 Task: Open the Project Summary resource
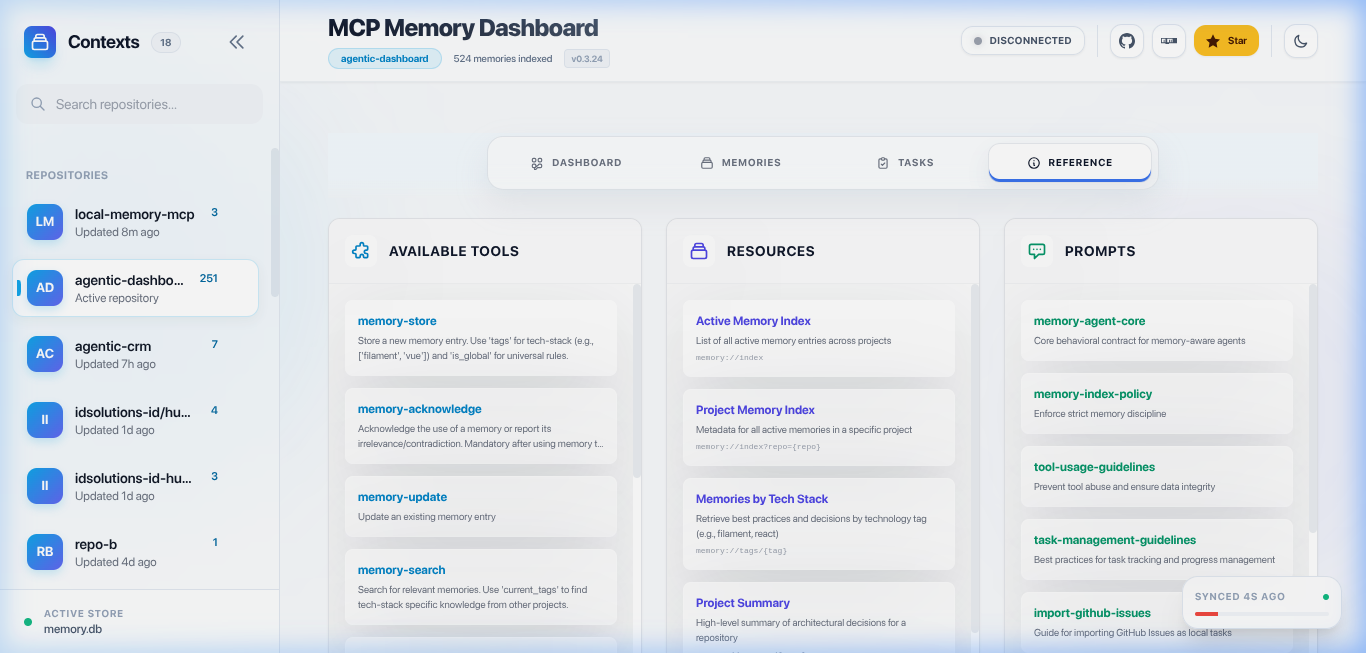point(819,617)
